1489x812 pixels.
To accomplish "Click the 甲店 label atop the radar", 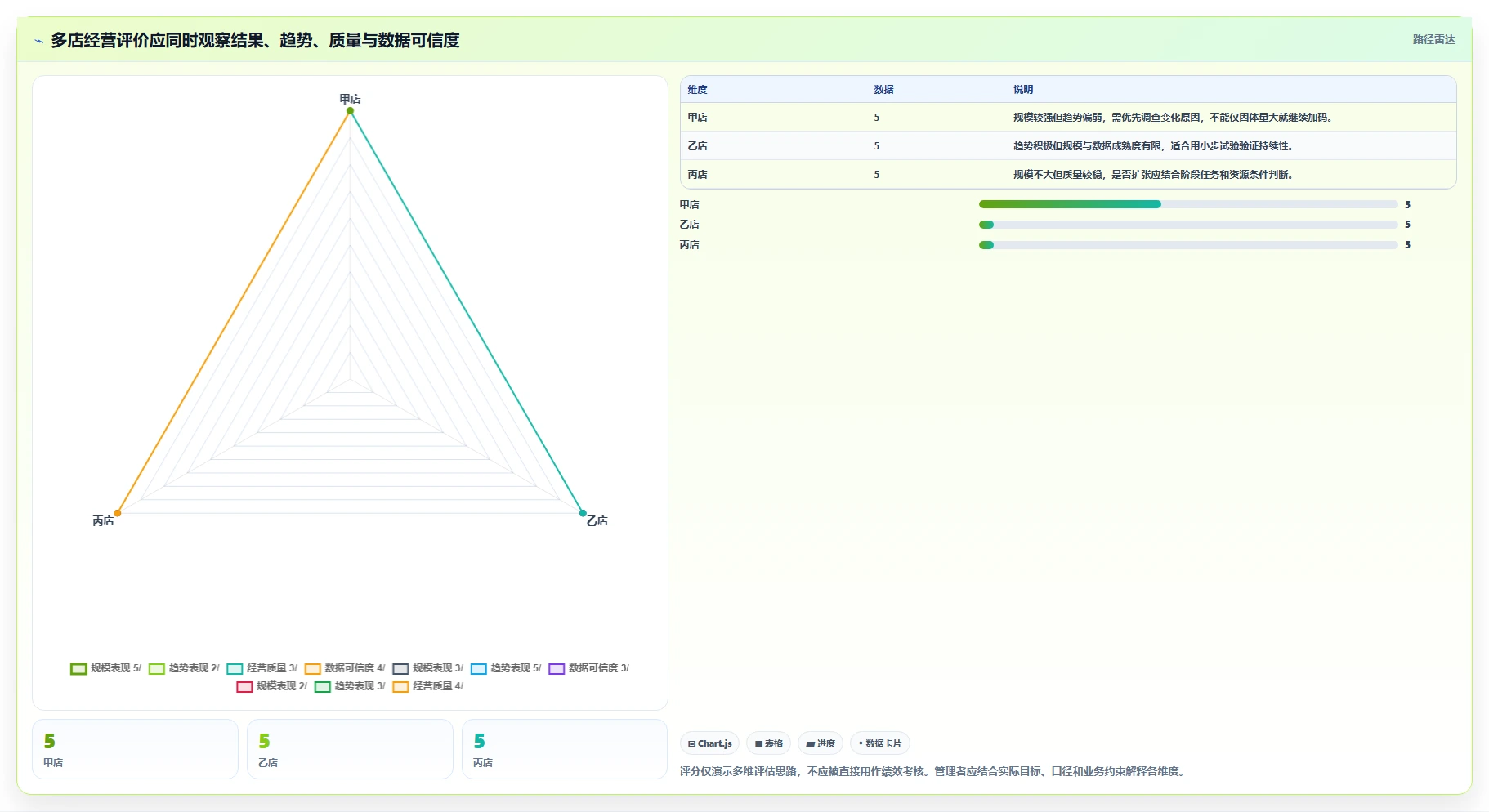I will click(350, 99).
